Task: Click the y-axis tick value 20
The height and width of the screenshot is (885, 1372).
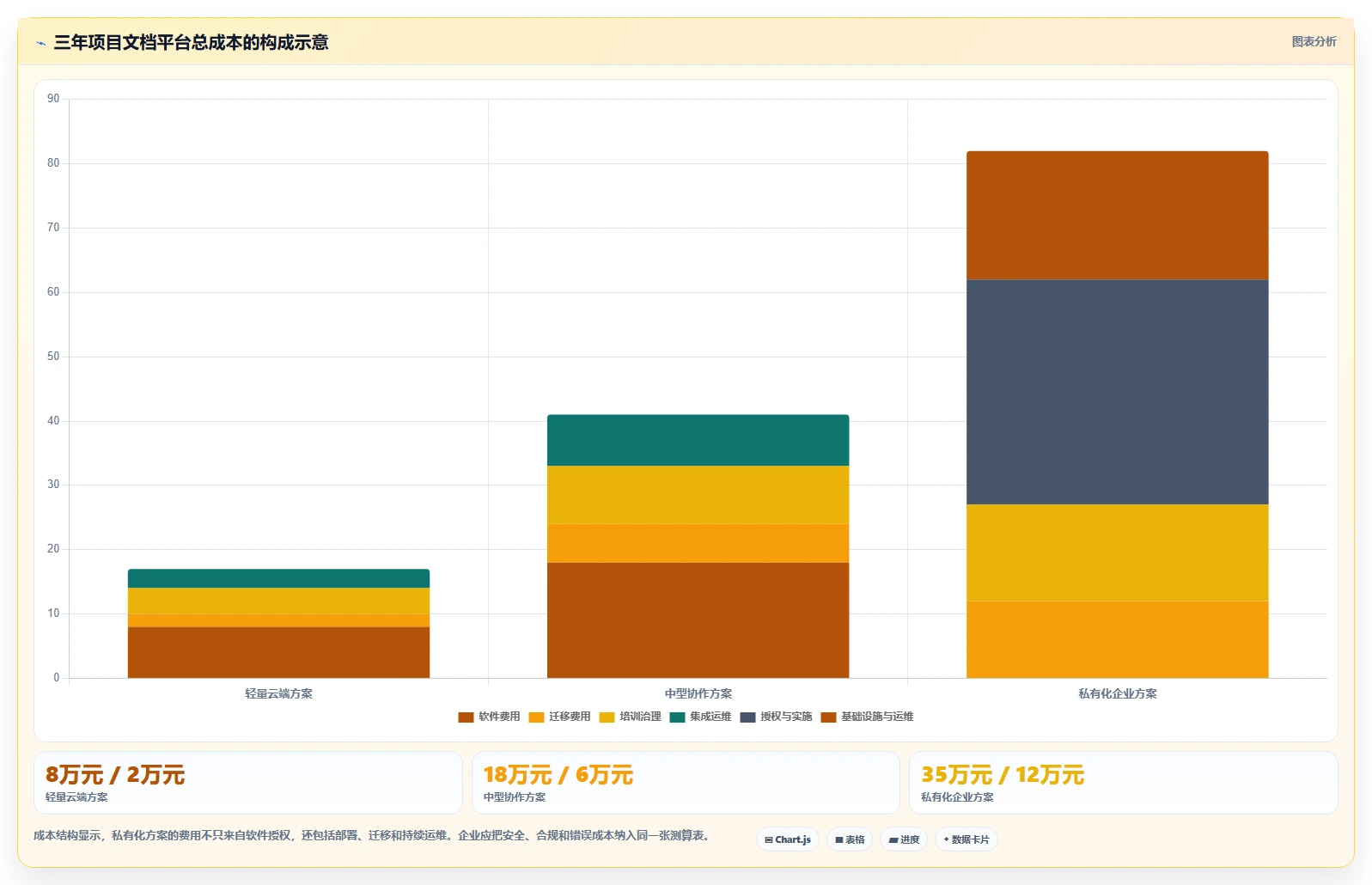Action: (x=53, y=549)
